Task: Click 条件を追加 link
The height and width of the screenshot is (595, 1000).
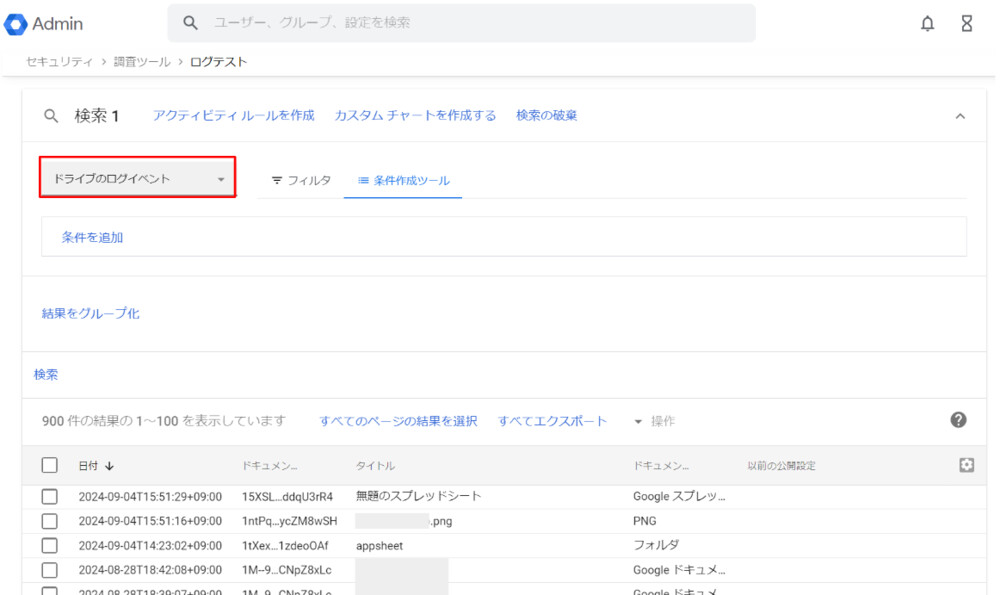Action: click(92, 237)
